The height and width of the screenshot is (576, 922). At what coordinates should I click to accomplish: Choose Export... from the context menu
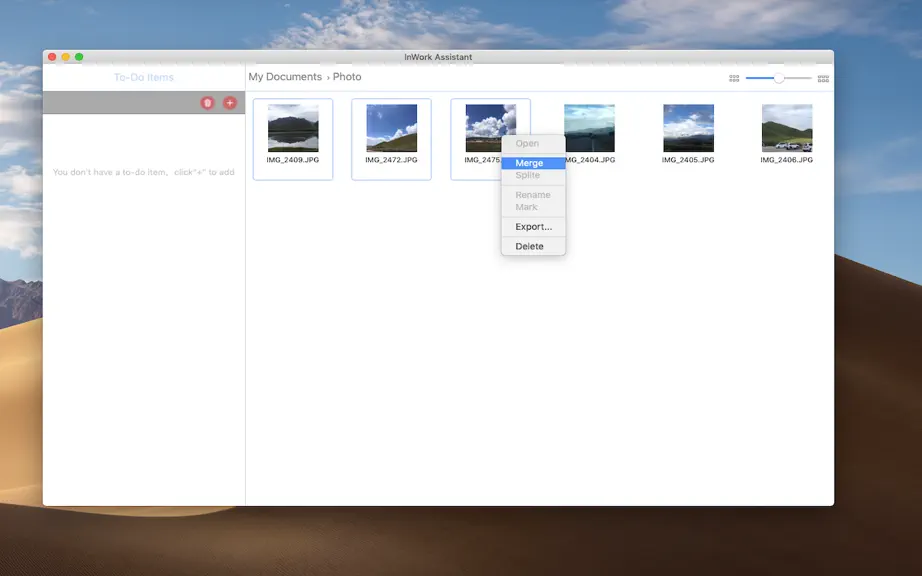click(533, 226)
